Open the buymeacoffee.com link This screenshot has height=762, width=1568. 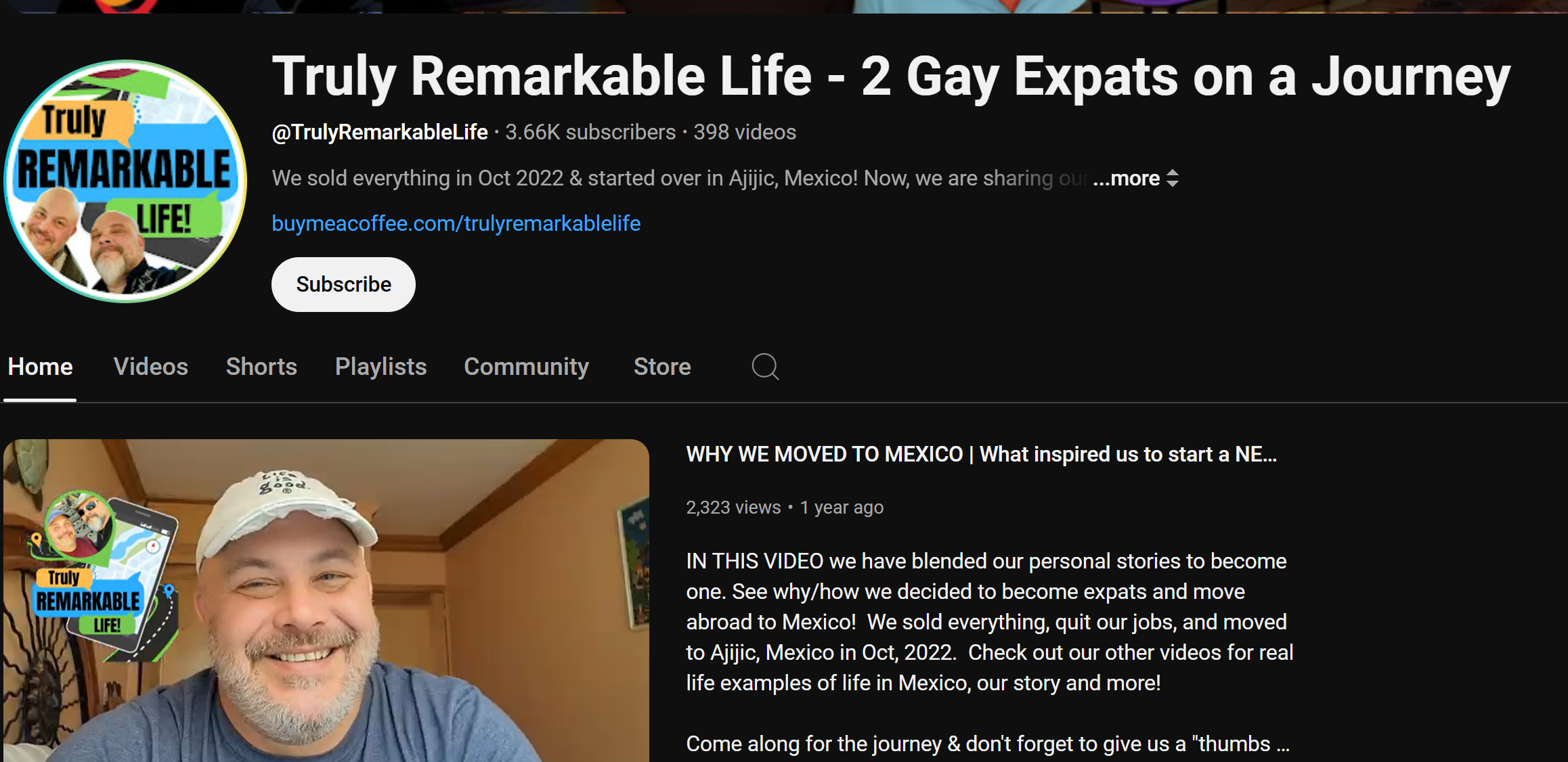pos(456,223)
